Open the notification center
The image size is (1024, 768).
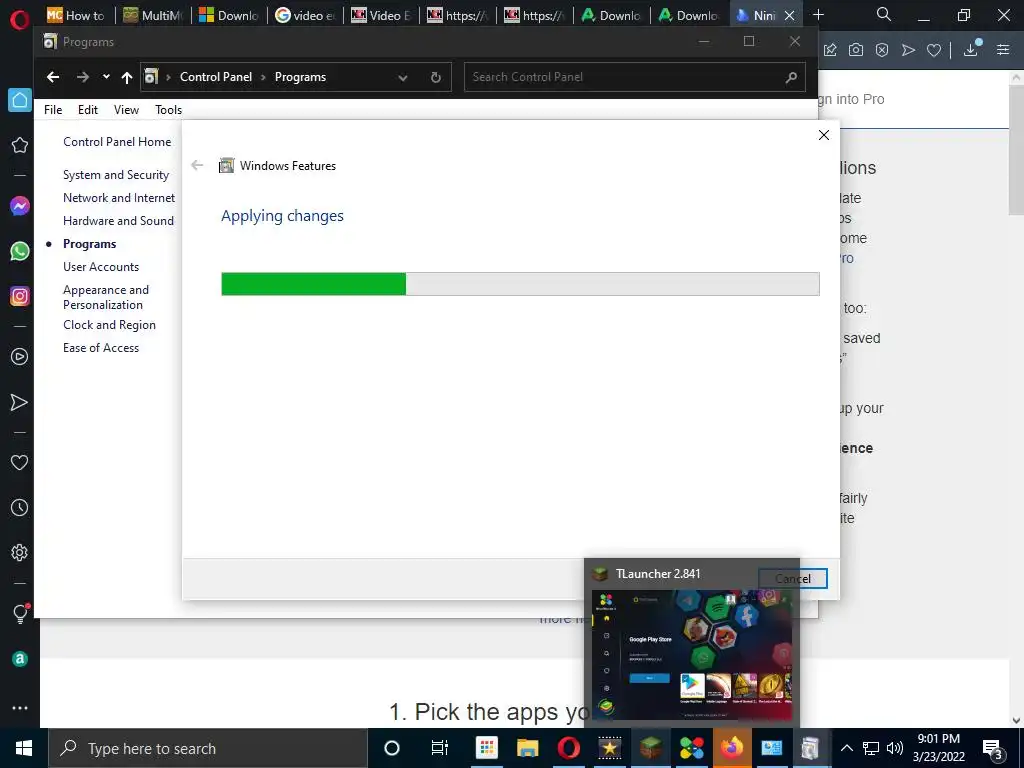993,748
